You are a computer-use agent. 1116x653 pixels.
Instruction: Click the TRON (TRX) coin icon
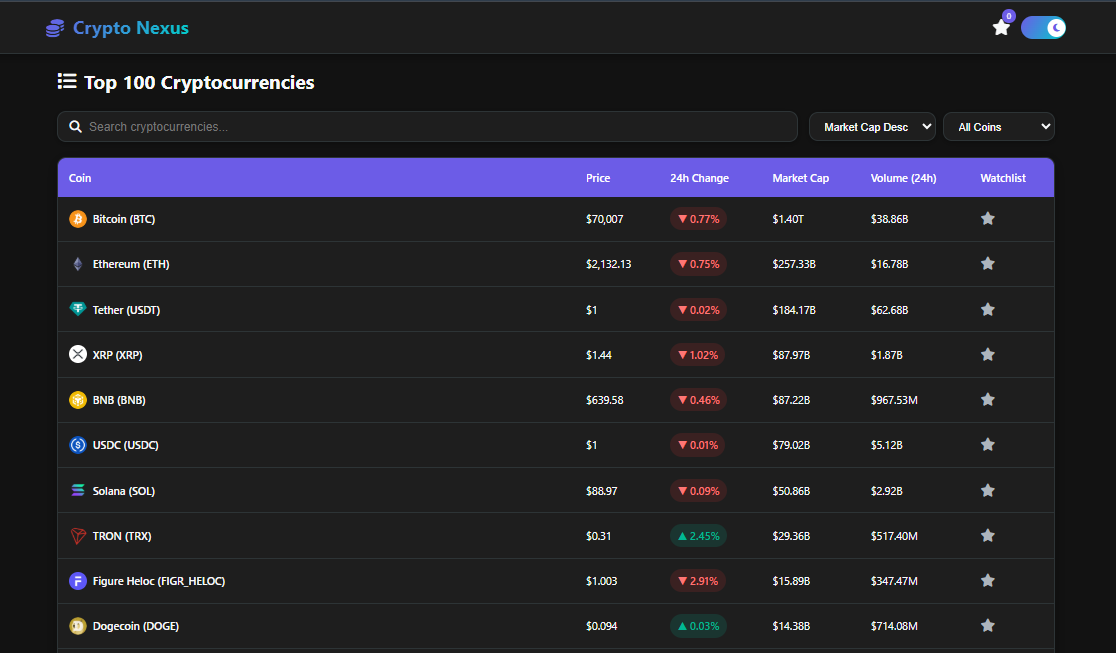click(78, 535)
